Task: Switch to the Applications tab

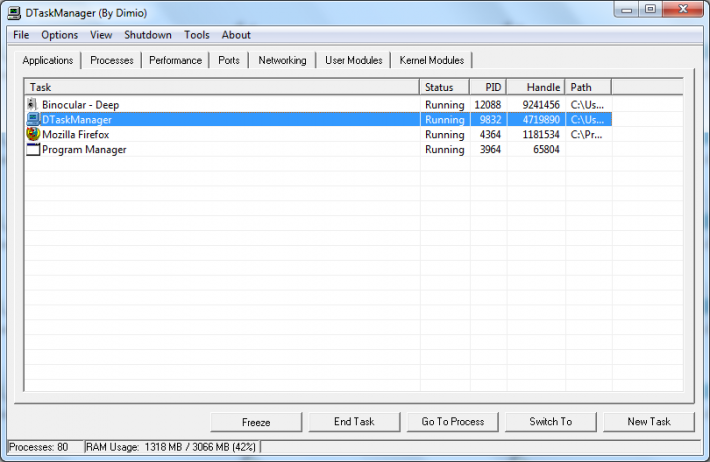Action: coord(48,60)
